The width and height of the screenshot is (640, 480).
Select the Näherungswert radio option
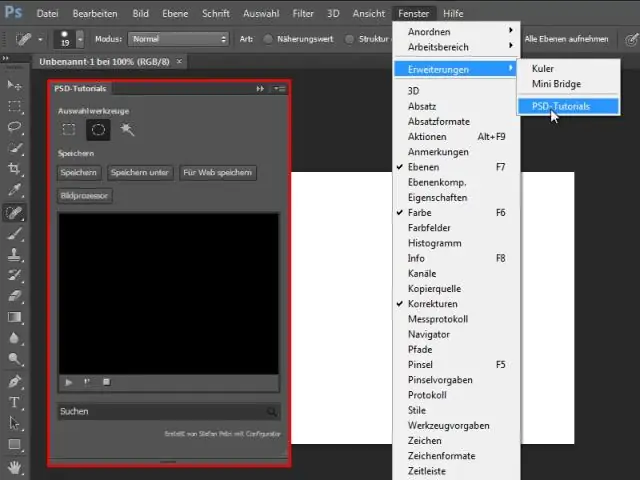click(x=268, y=39)
